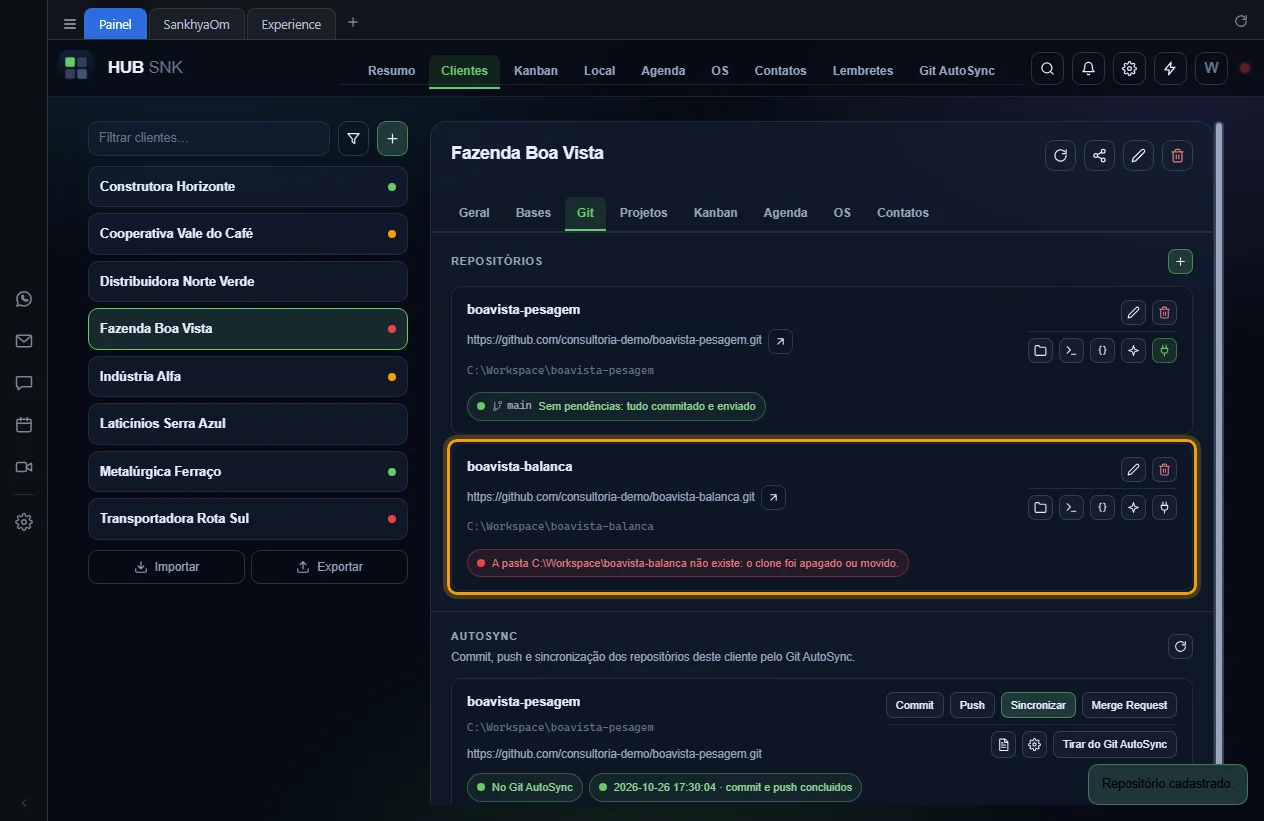Add a new tab with the plus icon
This screenshot has height=821, width=1264.
pyautogui.click(x=352, y=23)
